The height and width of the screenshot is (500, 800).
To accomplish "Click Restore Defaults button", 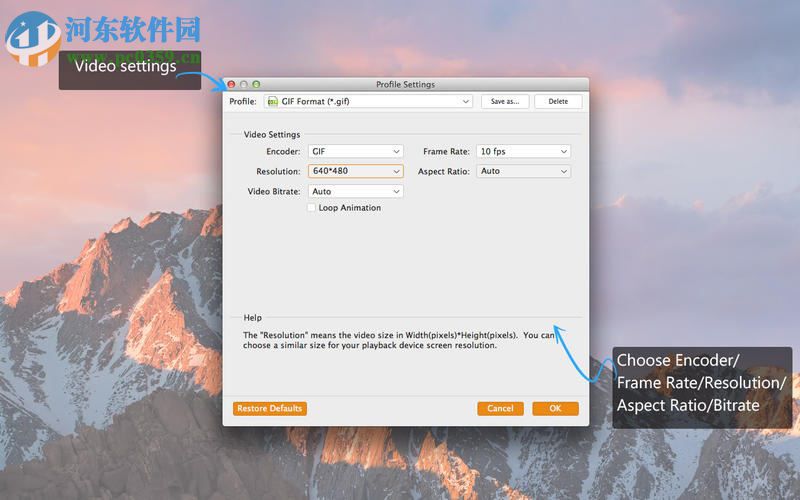I will point(269,408).
